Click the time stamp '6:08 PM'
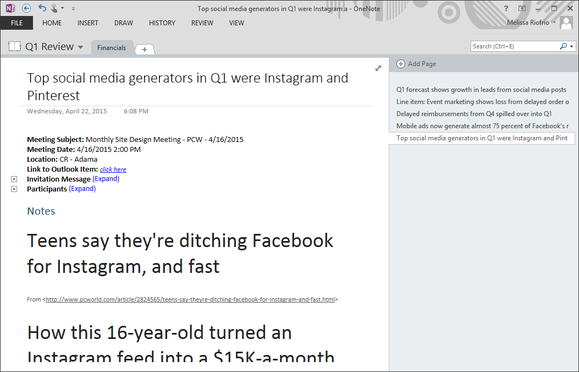Screen dimensions: 579x372 tap(136, 111)
